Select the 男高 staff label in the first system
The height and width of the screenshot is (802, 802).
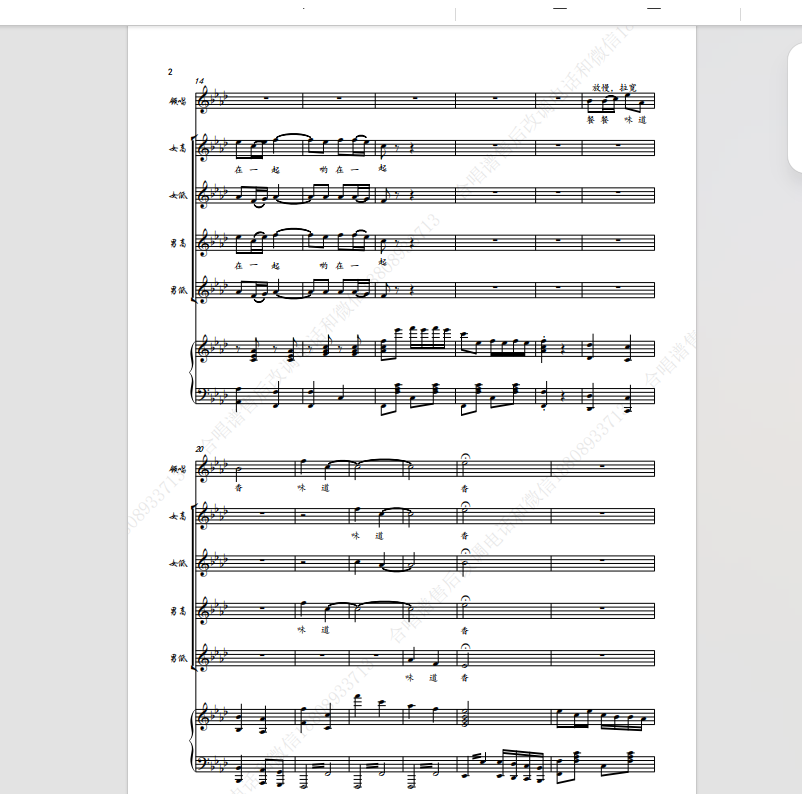[x=177, y=243]
